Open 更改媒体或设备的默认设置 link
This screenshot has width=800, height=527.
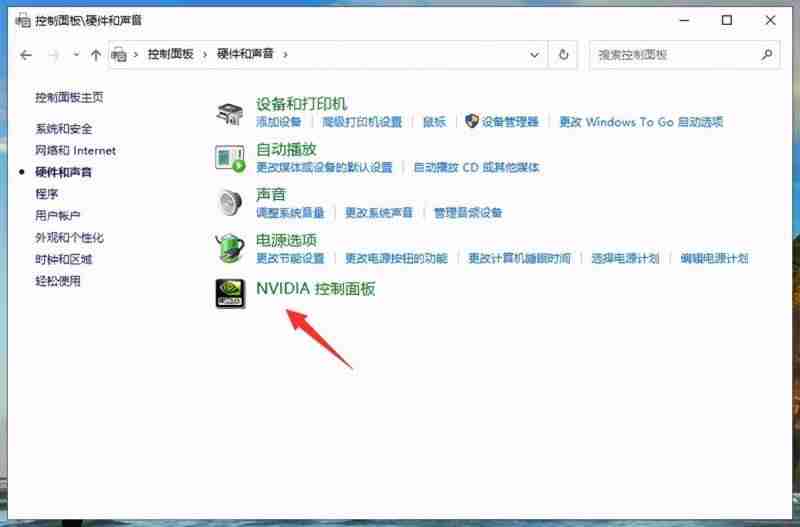324,167
